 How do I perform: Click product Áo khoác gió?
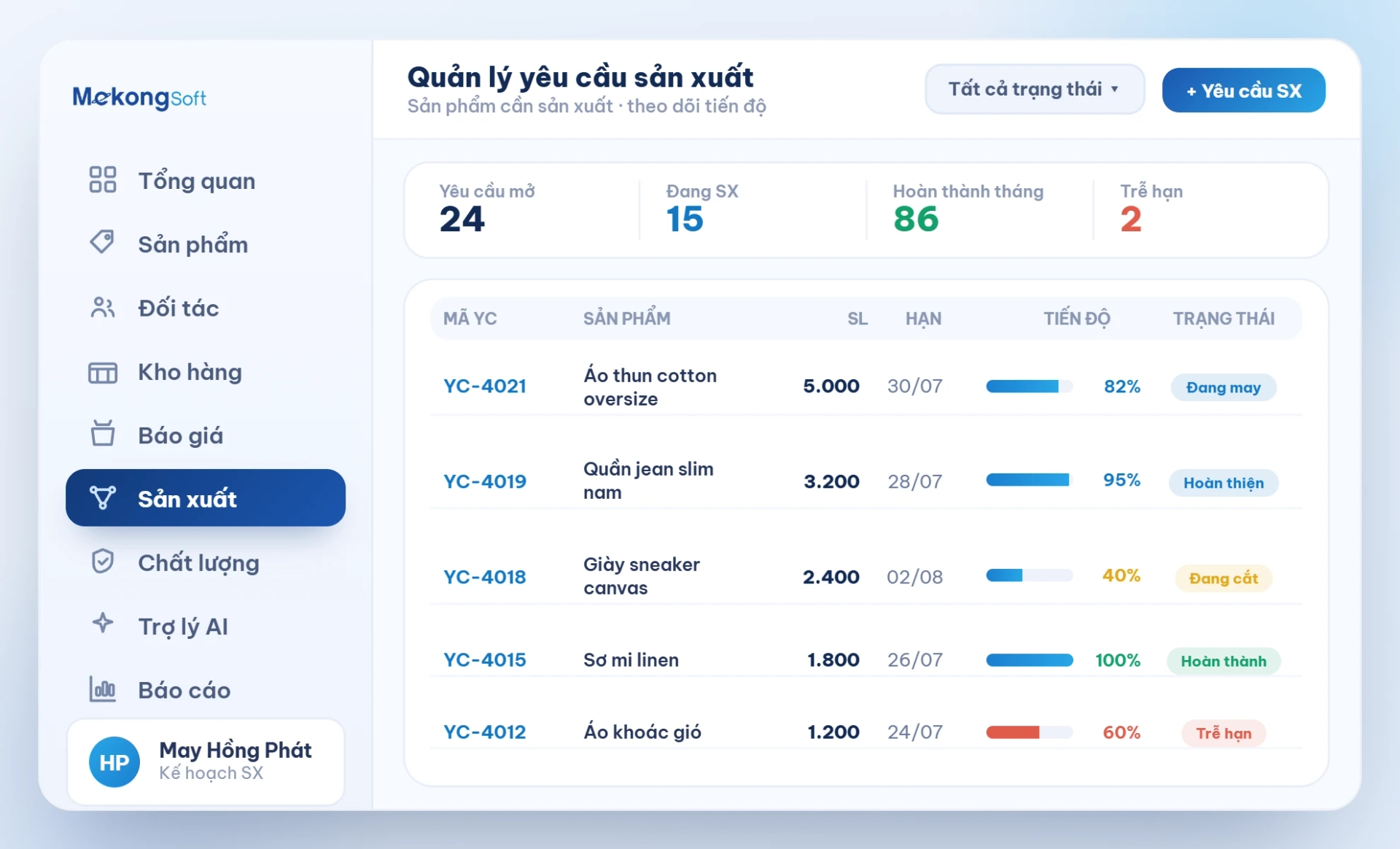(x=642, y=732)
